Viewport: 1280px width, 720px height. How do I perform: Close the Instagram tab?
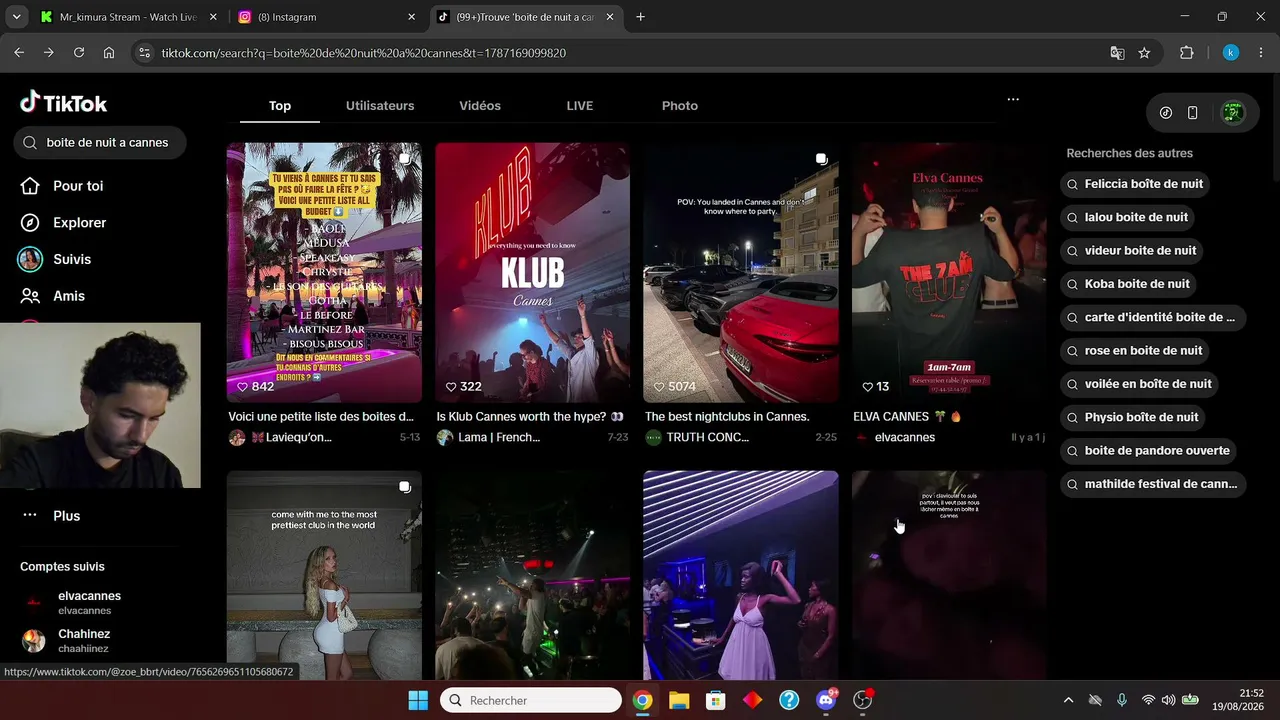(411, 17)
